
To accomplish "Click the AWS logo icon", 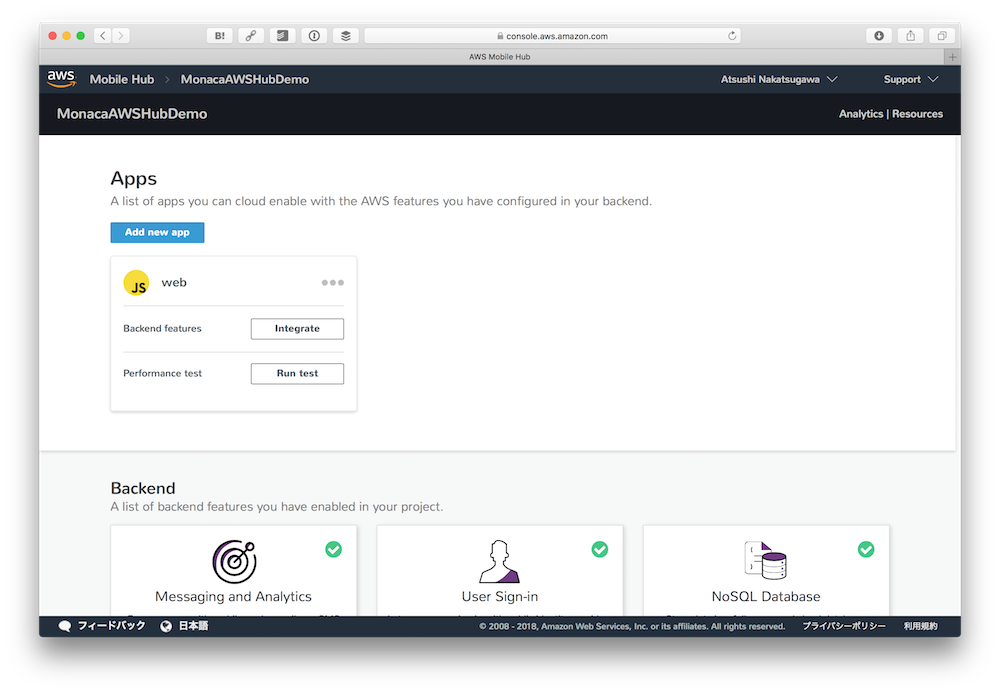I will tap(61, 79).
